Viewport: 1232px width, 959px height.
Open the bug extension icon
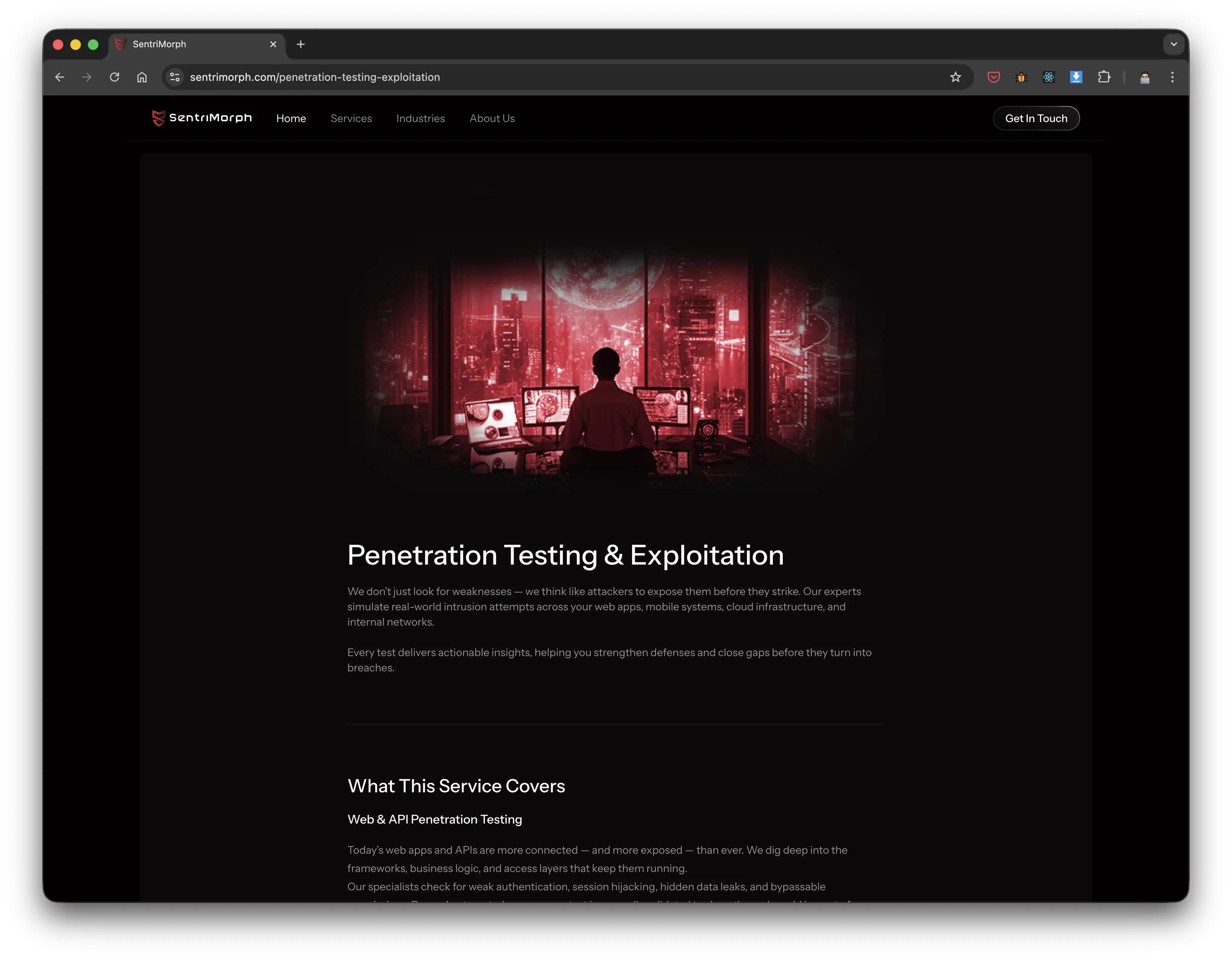[x=1021, y=77]
